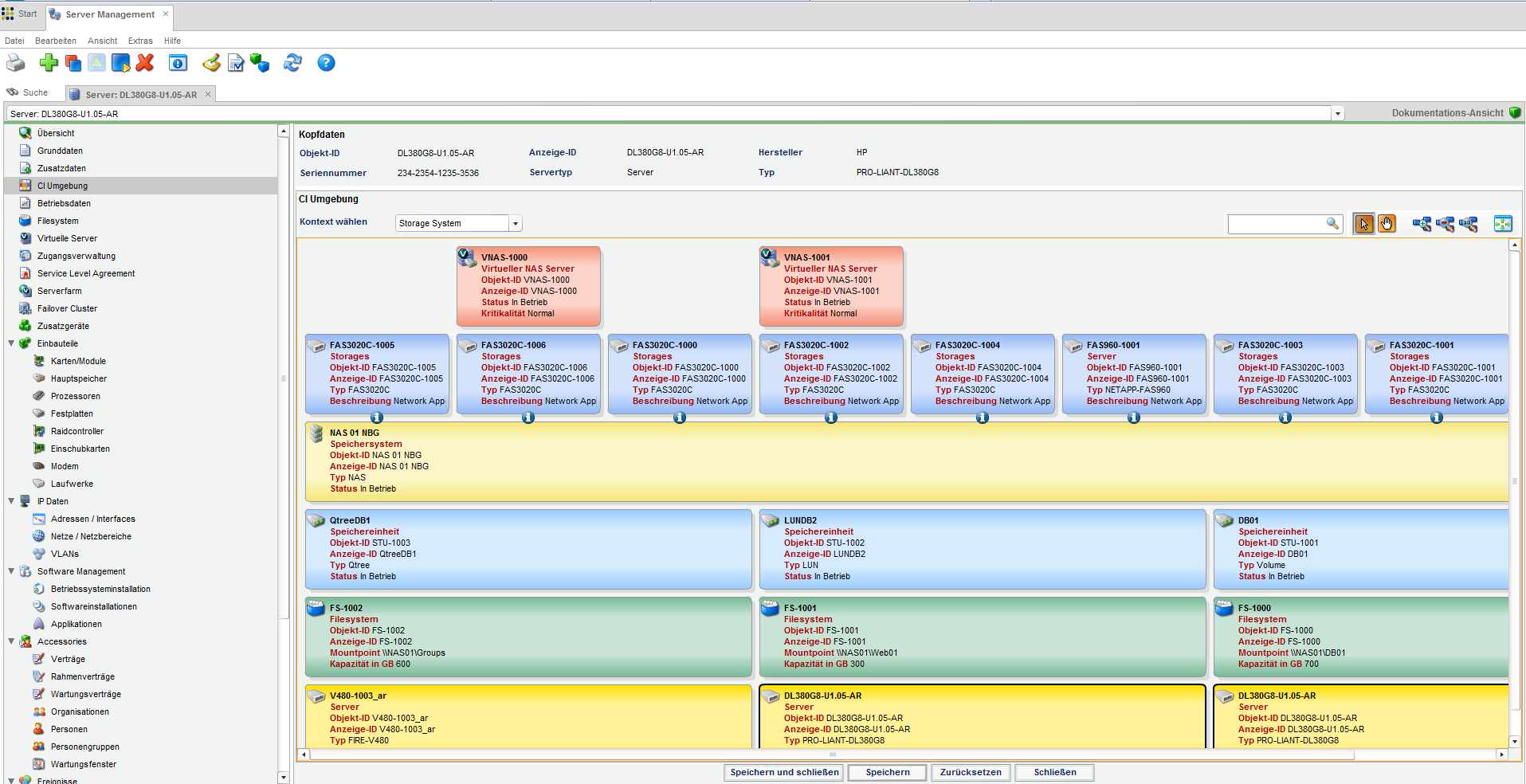Screen dimensions: 1526x784
Task: Select Failover Cluster tree item
Action: tap(67, 308)
